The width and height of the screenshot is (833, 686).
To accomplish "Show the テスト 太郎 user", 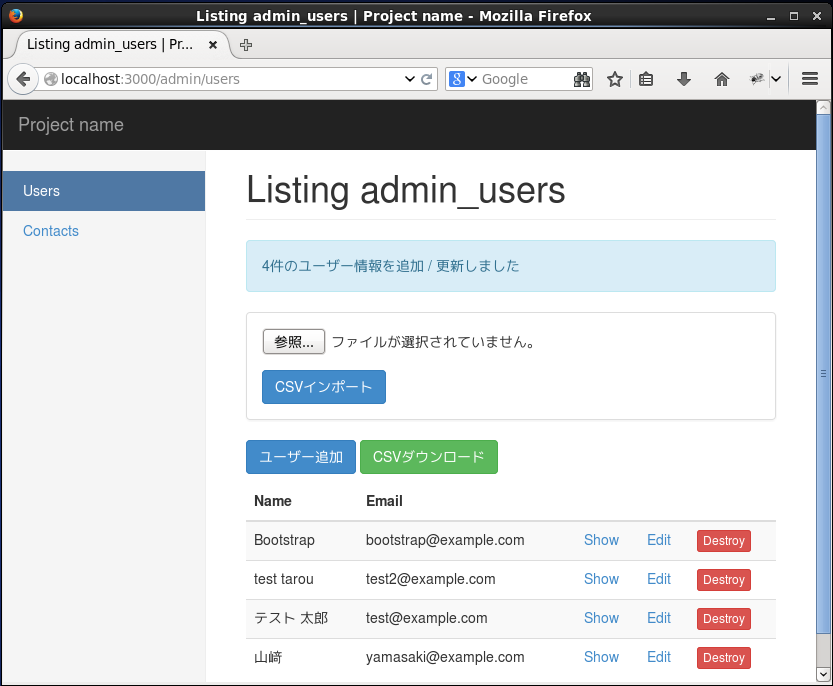I will [601, 618].
